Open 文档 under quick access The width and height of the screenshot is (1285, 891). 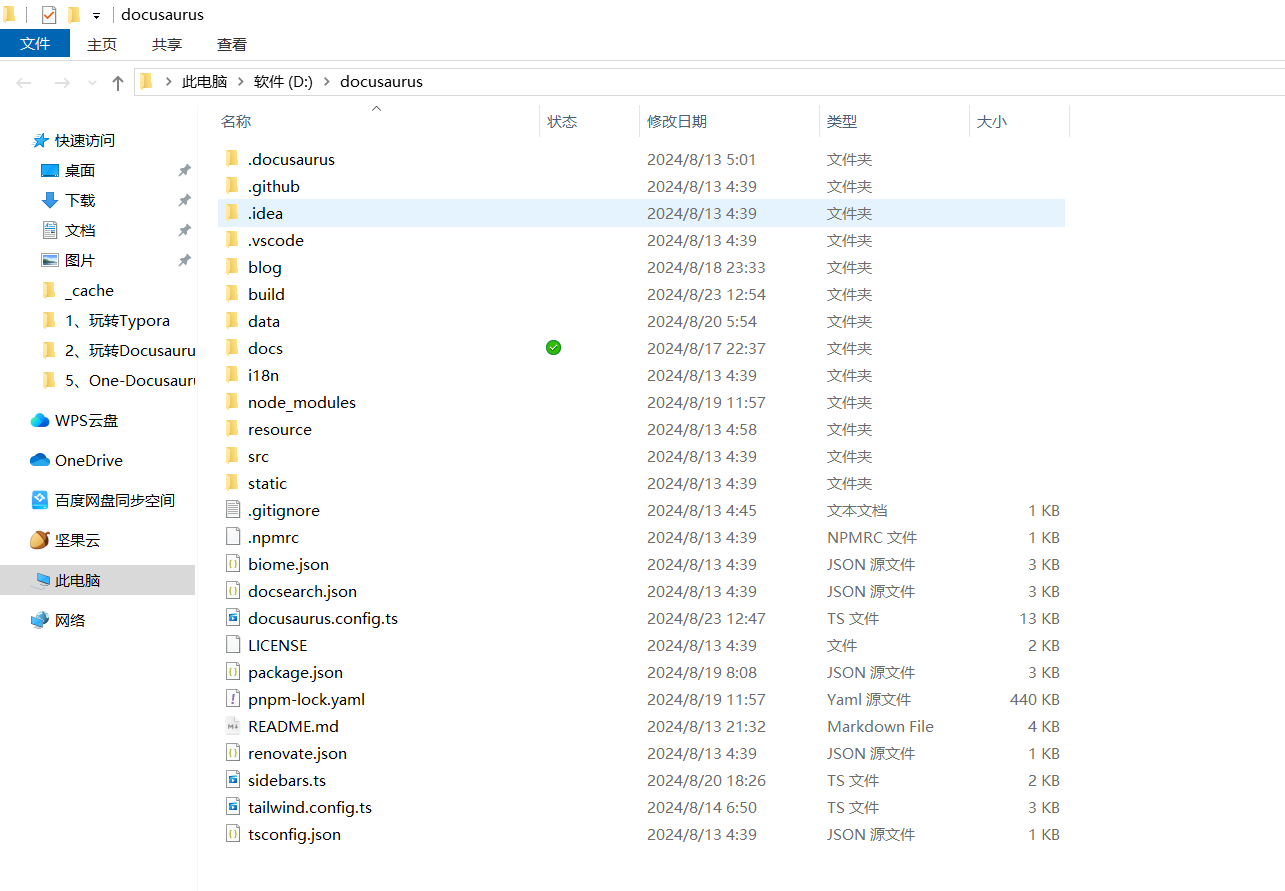pyautogui.click(x=68, y=231)
